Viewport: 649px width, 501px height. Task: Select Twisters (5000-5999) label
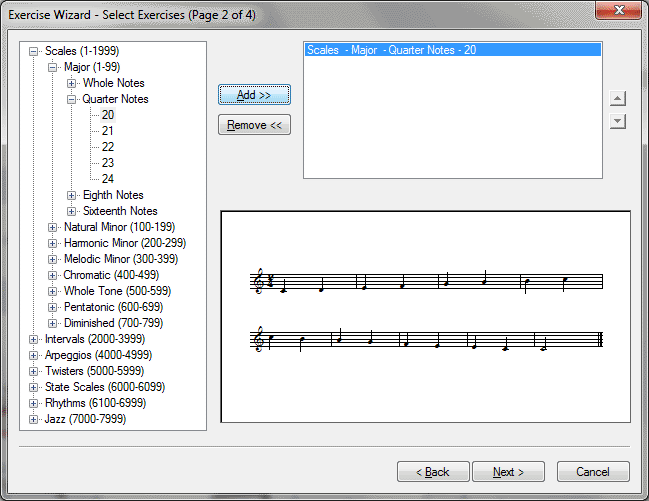tap(94, 371)
